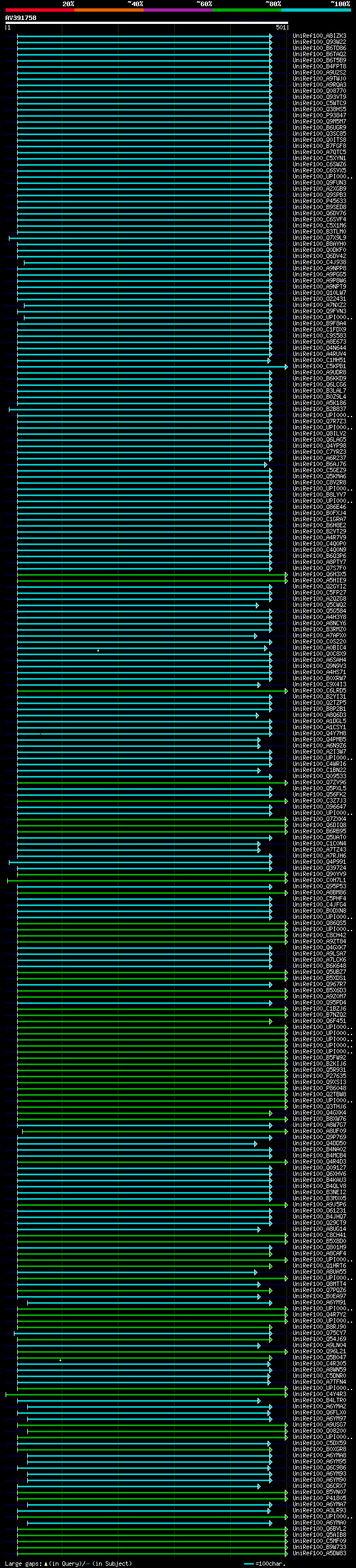Viewport: 356px width, 1568px height.
Task: Open hit UniRef100_Q2GYI2
Action: pyautogui.click(x=319, y=587)
